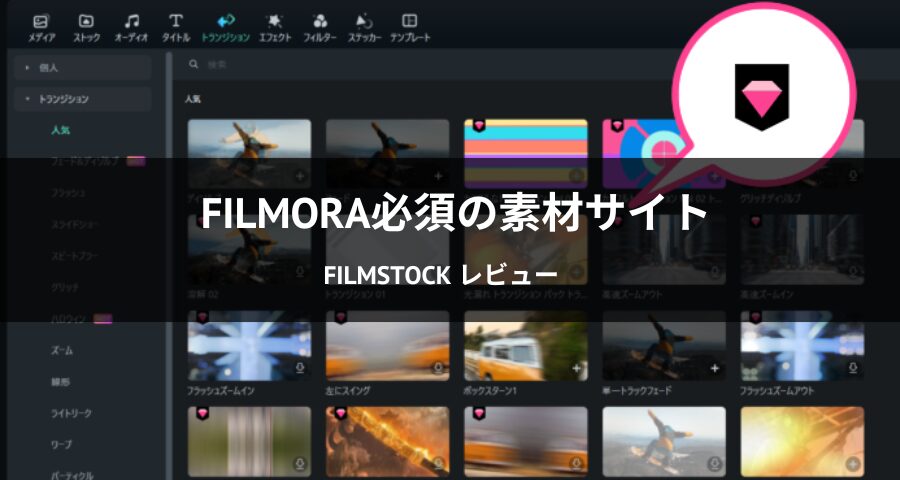Download the 左にスイング transition
This screenshot has width=900, height=480.
(438, 368)
